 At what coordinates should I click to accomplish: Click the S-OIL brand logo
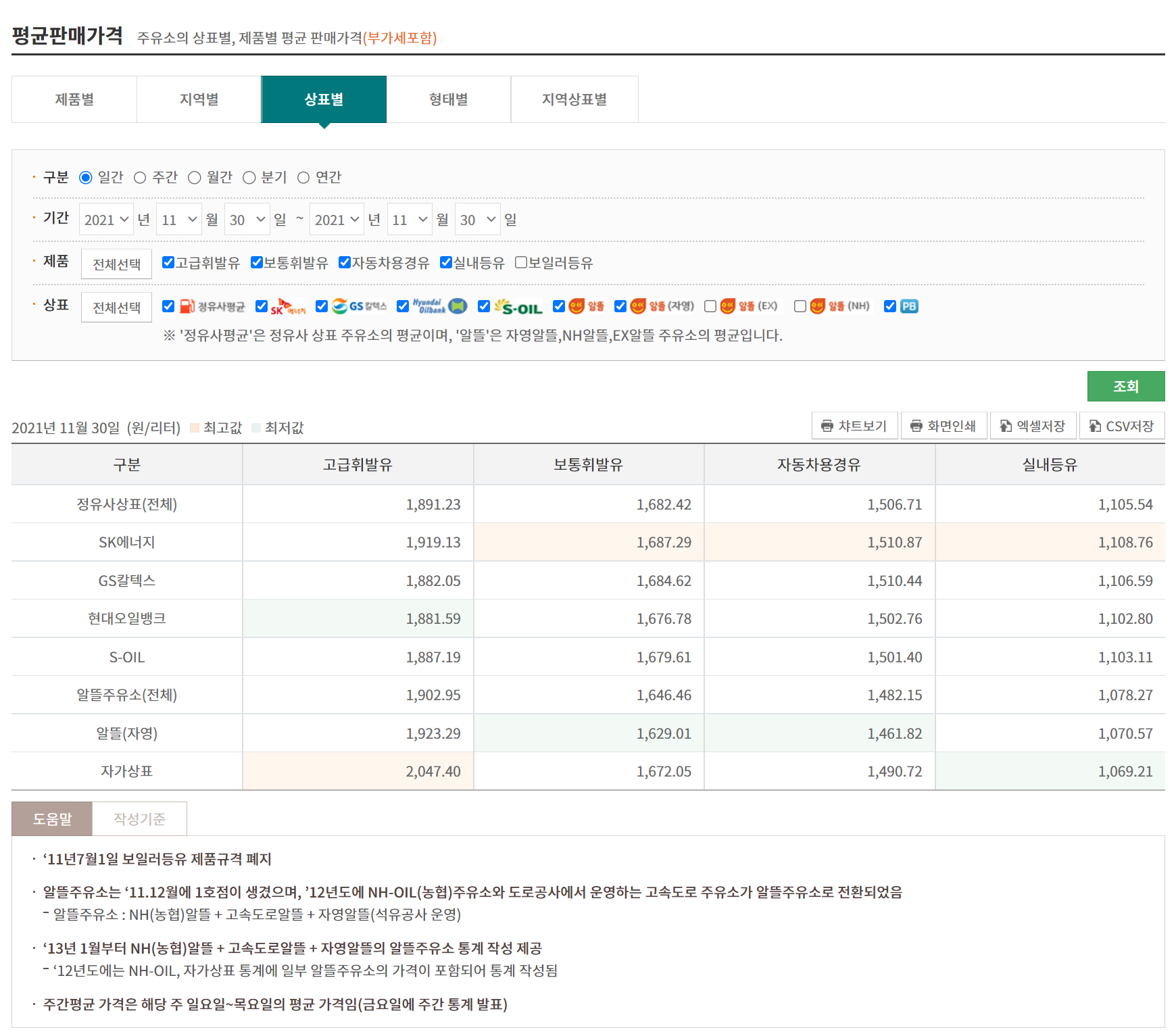click(518, 308)
